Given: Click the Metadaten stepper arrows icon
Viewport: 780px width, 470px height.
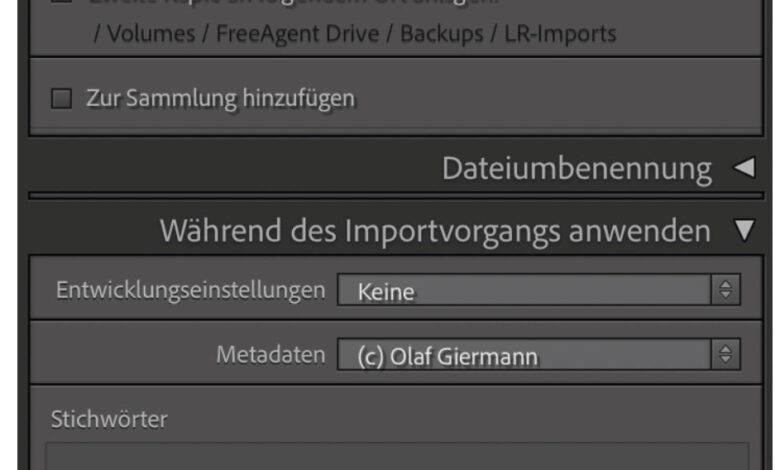Looking at the screenshot, I should (726, 354).
